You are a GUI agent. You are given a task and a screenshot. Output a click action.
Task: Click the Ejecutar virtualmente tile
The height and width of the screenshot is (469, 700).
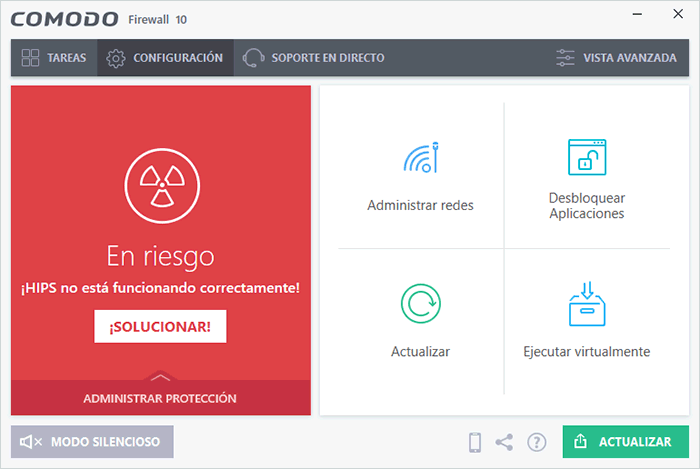click(x=587, y=321)
